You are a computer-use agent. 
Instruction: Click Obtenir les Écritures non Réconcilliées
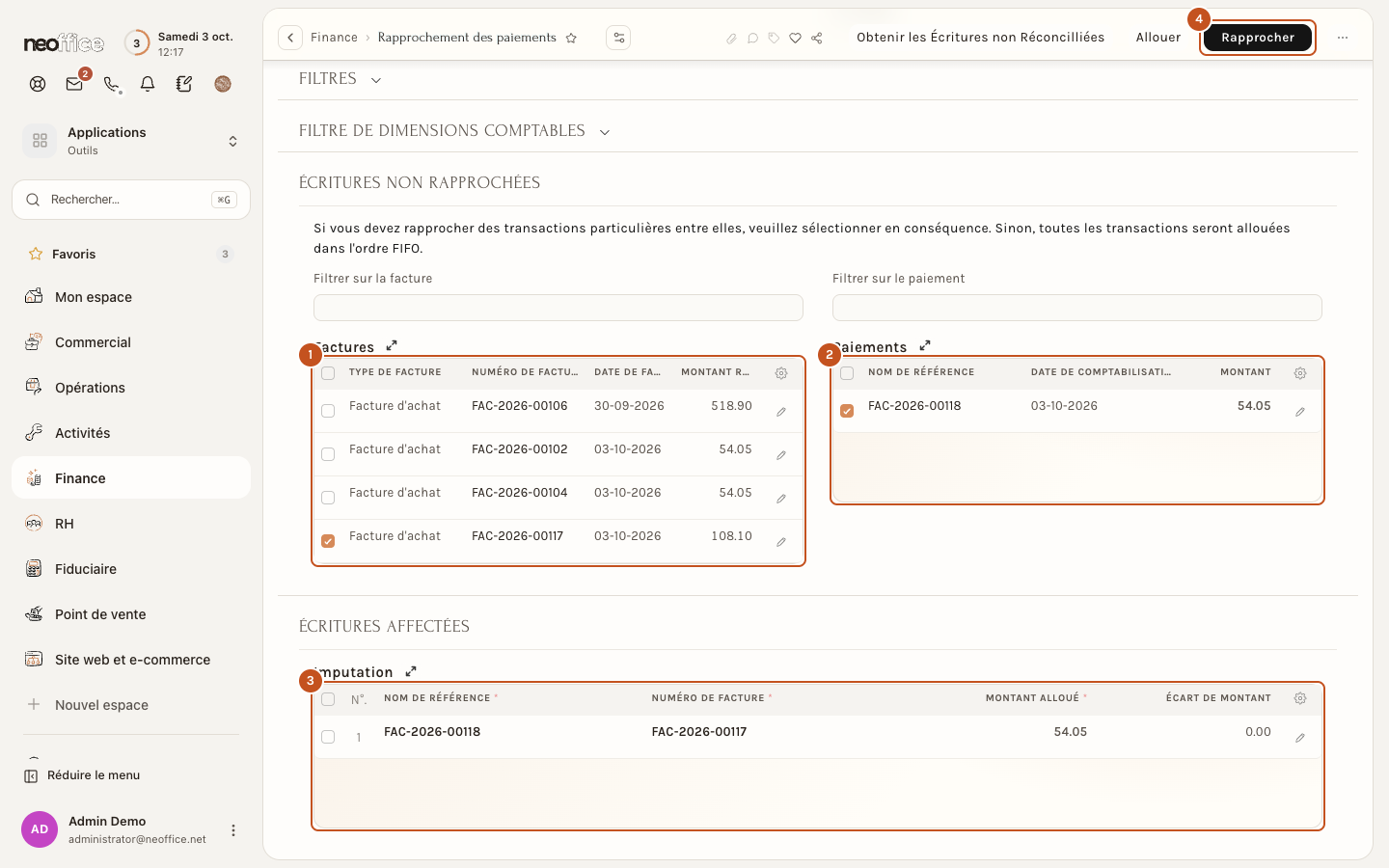(980, 38)
